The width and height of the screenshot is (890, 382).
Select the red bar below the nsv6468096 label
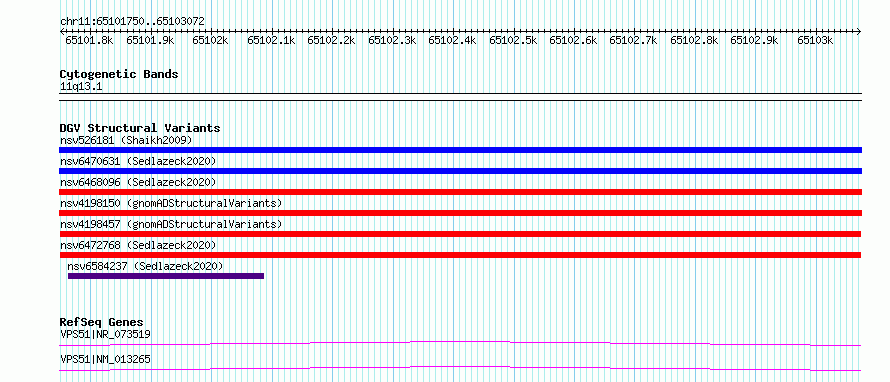pos(460,192)
